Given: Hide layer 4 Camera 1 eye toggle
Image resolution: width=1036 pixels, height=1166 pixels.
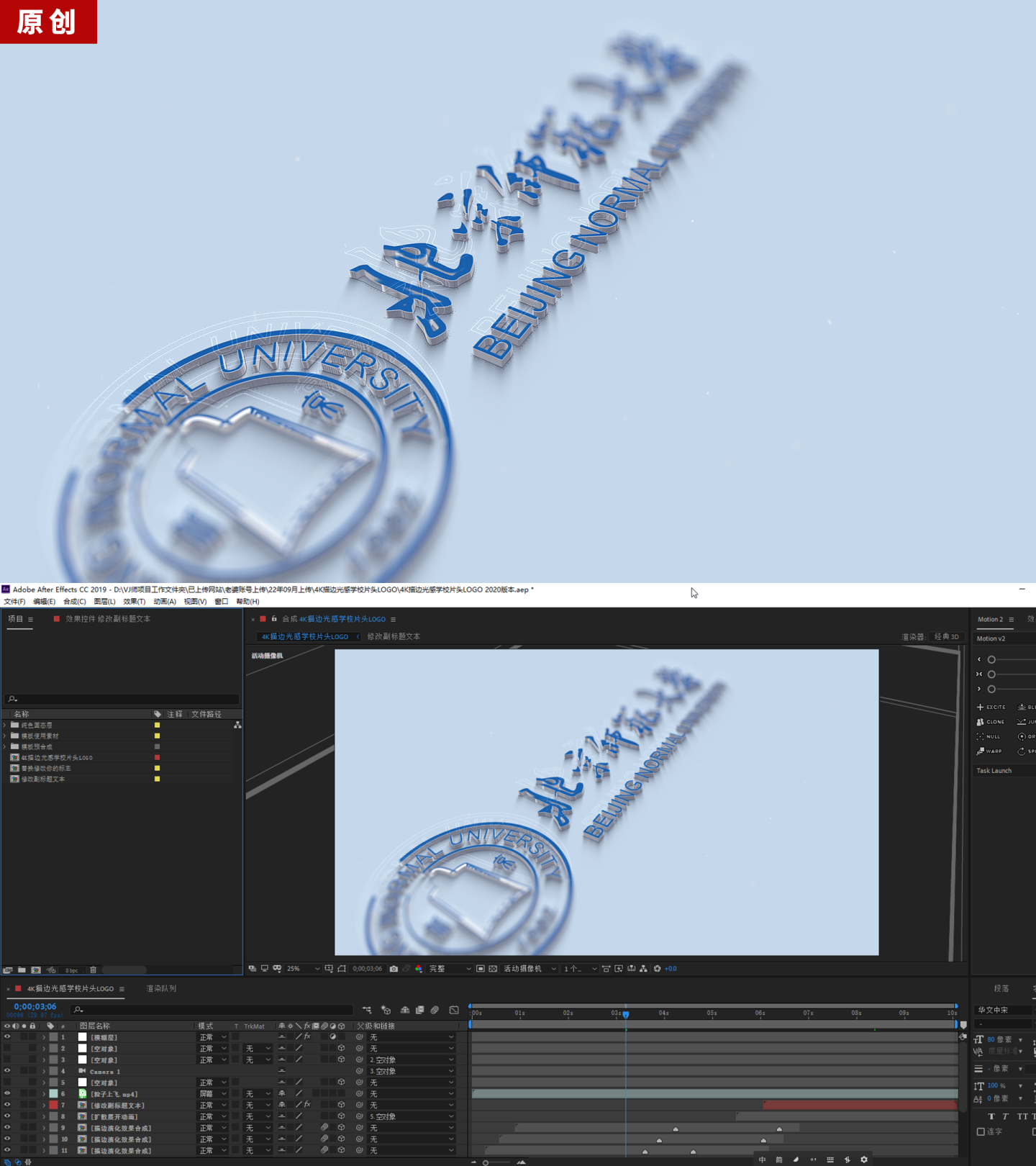Looking at the screenshot, I should point(7,1071).
